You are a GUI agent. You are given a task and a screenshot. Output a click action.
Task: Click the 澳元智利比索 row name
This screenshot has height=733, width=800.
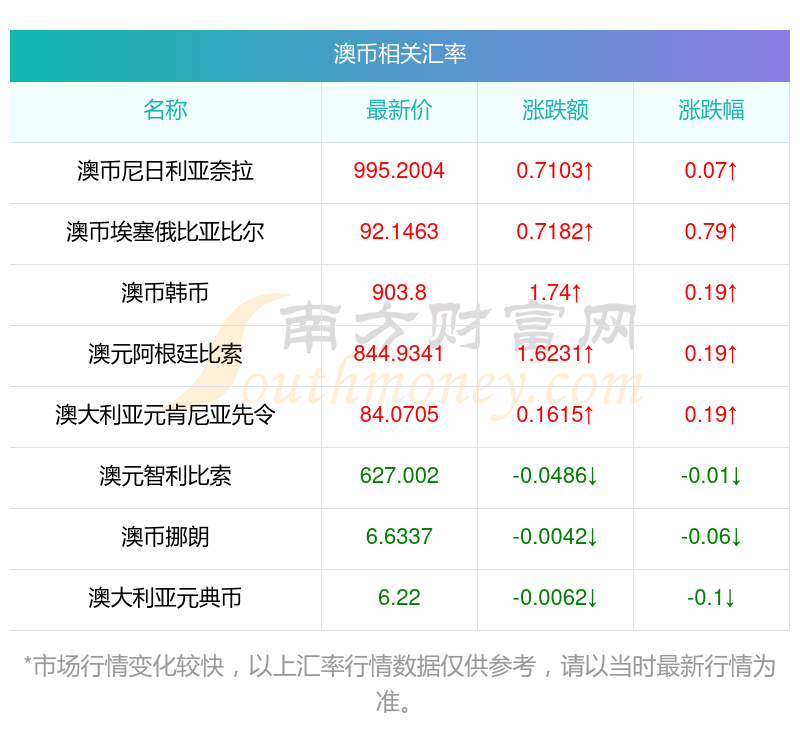tap(165, 476)
